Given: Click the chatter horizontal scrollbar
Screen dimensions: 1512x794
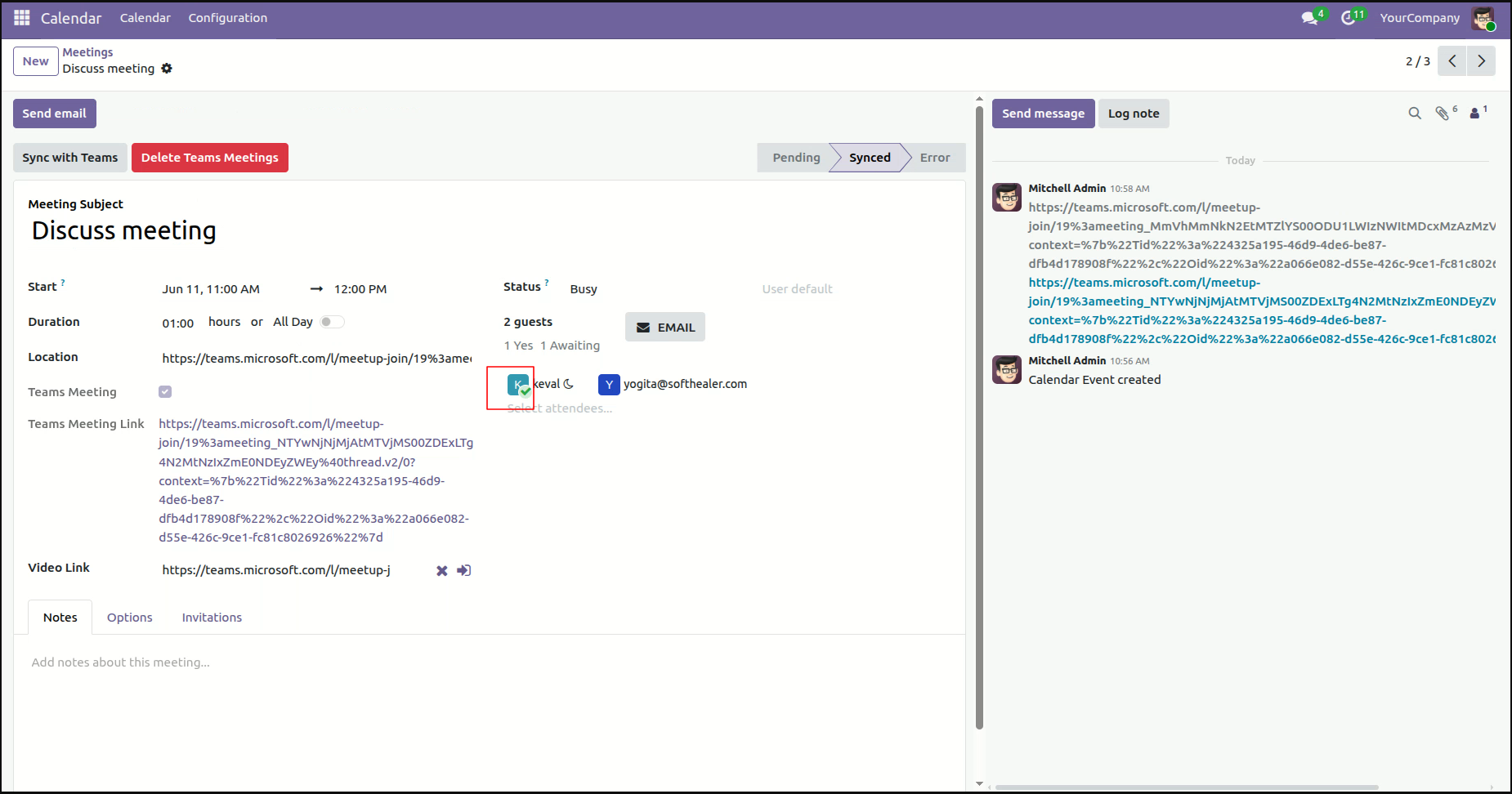Looking at the screenshot, I should [1187, 787].
